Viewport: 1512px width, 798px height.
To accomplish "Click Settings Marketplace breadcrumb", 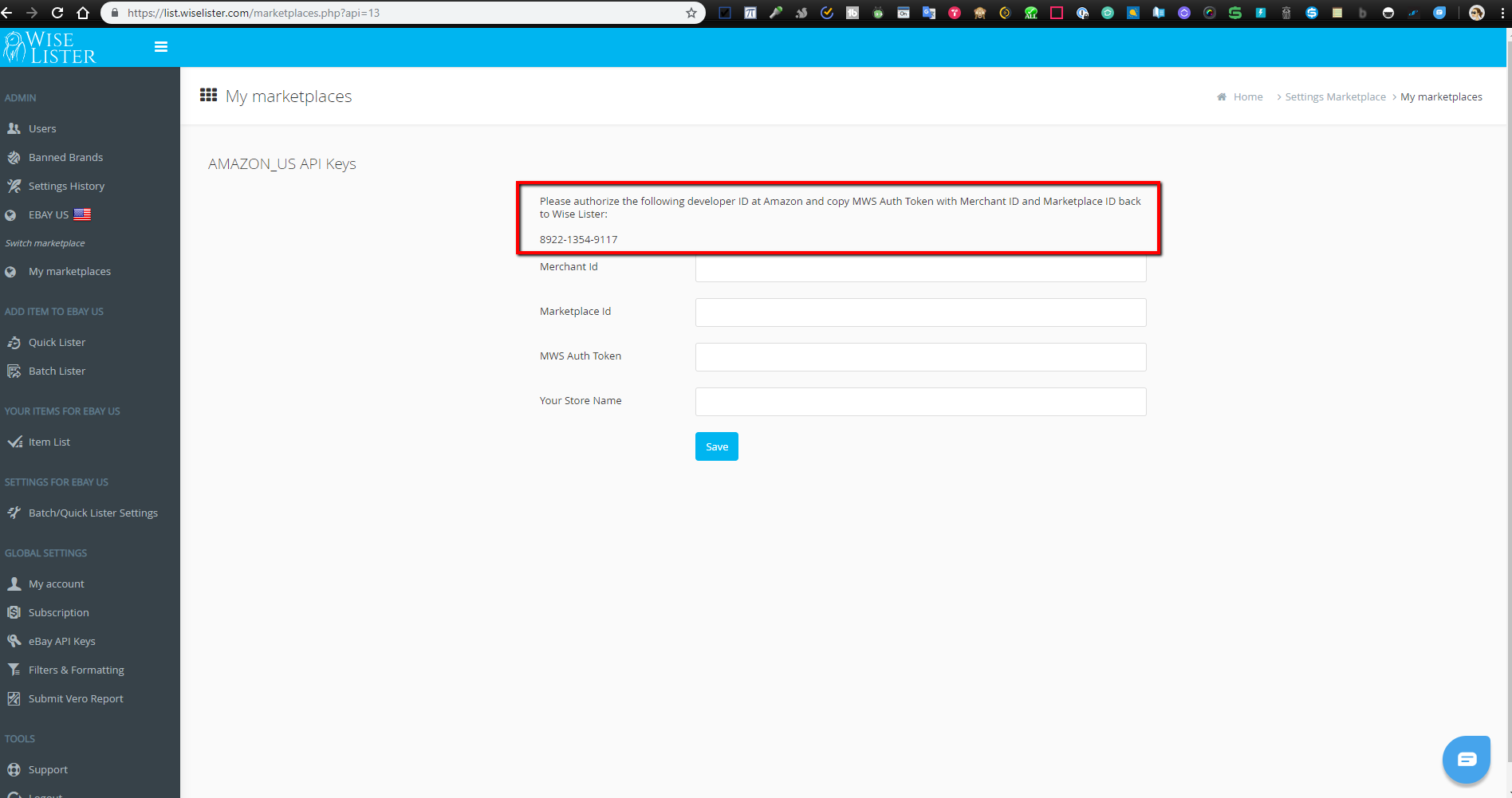I will point(1335,96).
